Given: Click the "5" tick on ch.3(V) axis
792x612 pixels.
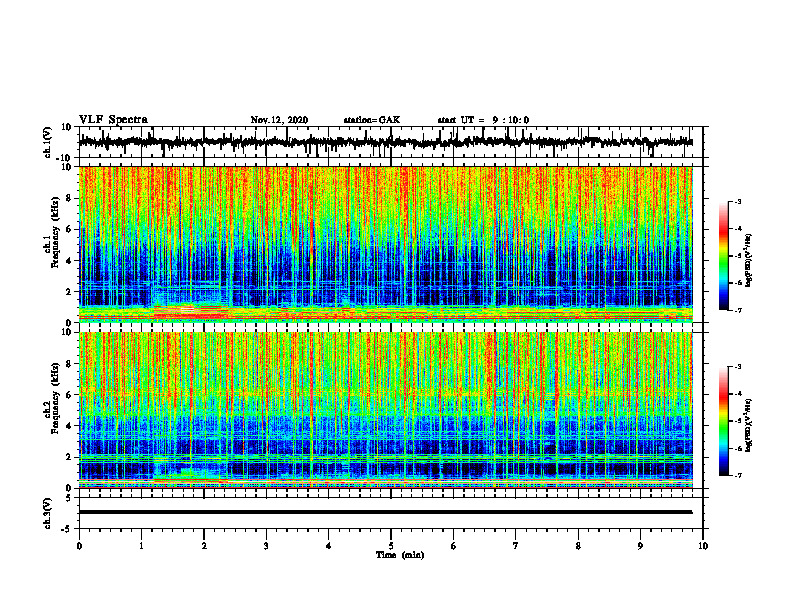Looking at the screenshot, I should (69, 497).
